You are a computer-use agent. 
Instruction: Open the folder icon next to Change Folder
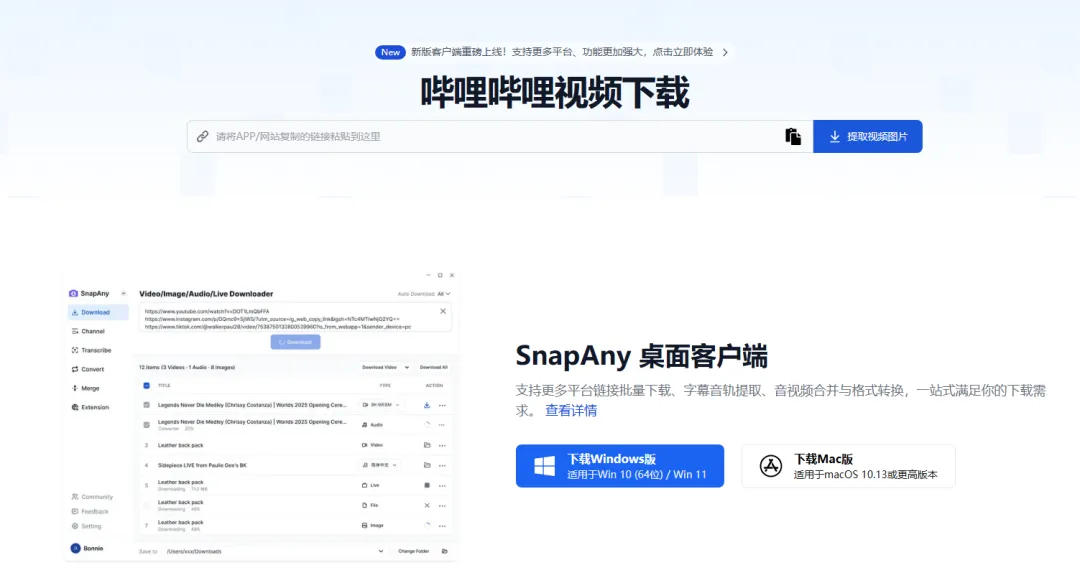(444, 551)
